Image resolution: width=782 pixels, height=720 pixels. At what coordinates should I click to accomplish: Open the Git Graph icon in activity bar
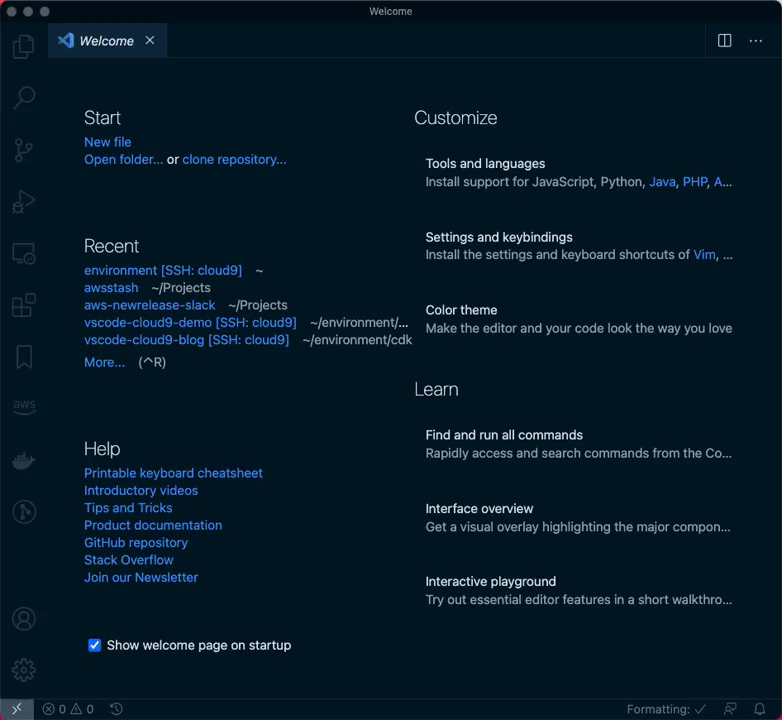coord(23,512)
